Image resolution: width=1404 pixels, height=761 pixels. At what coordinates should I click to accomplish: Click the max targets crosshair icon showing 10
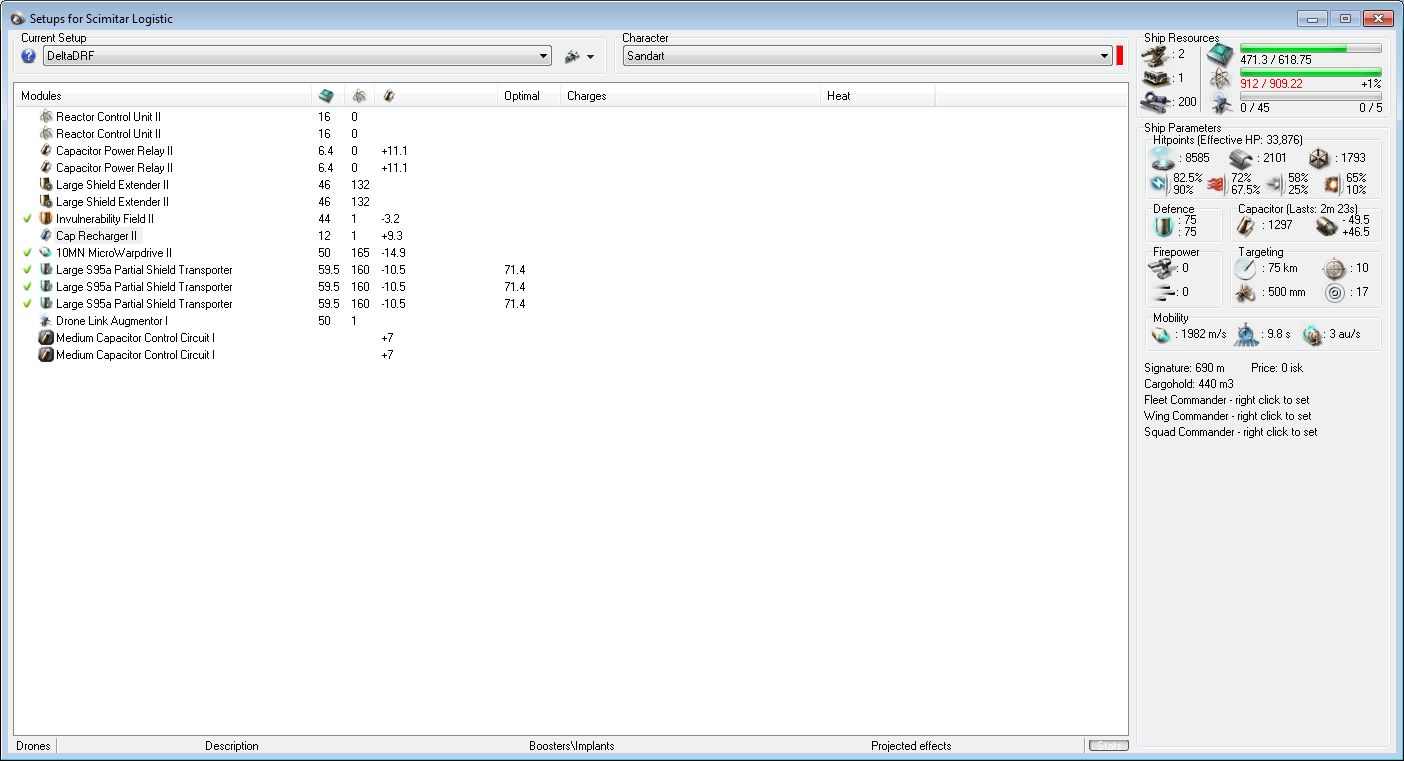(1334, 268)
